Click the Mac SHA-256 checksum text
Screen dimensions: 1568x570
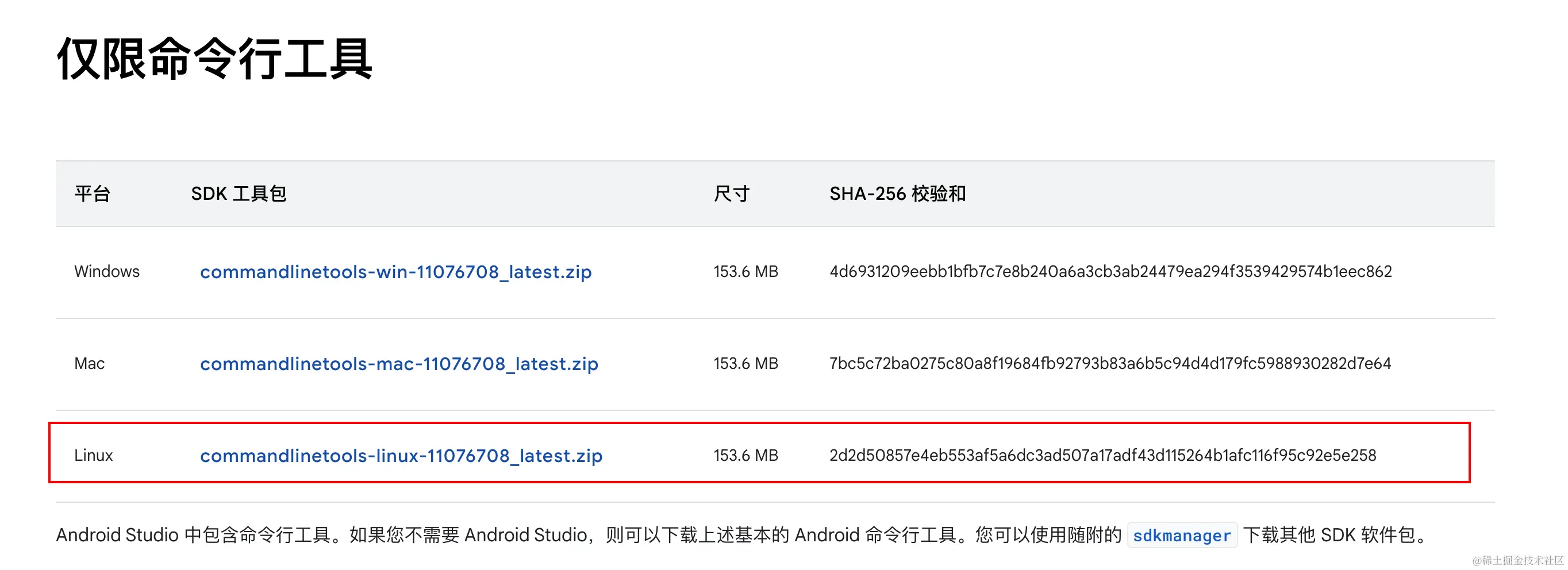(x=1110, y=363)
